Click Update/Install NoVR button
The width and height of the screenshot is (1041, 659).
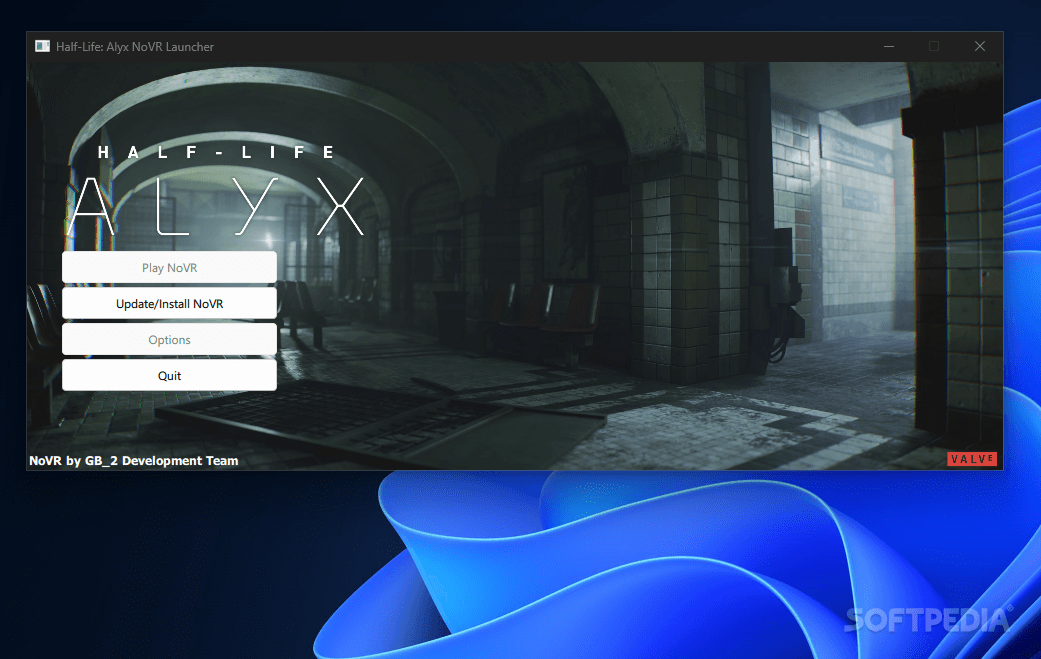pyautogui.click(x=169, y=303)
